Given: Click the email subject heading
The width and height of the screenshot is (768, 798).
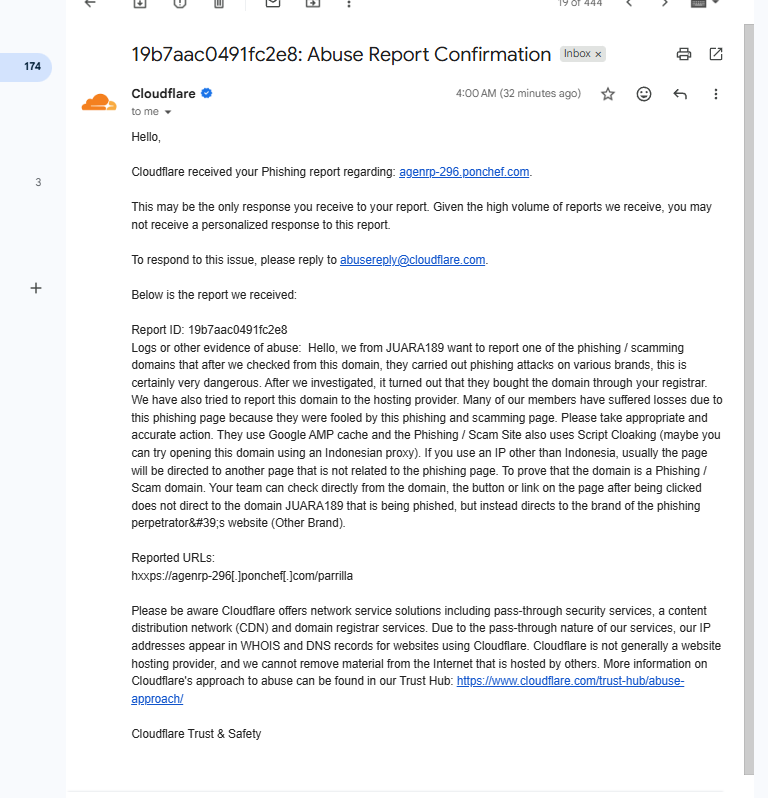Looking at the screenshot, I should [341, 54].
